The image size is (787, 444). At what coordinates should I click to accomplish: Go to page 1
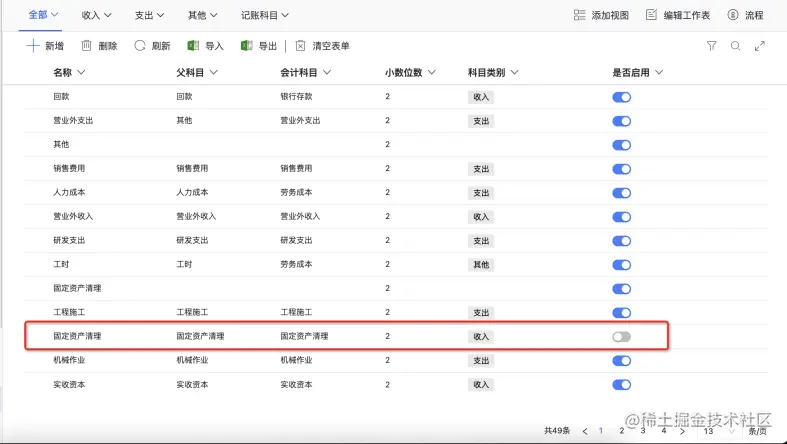[x=601, y=431]
